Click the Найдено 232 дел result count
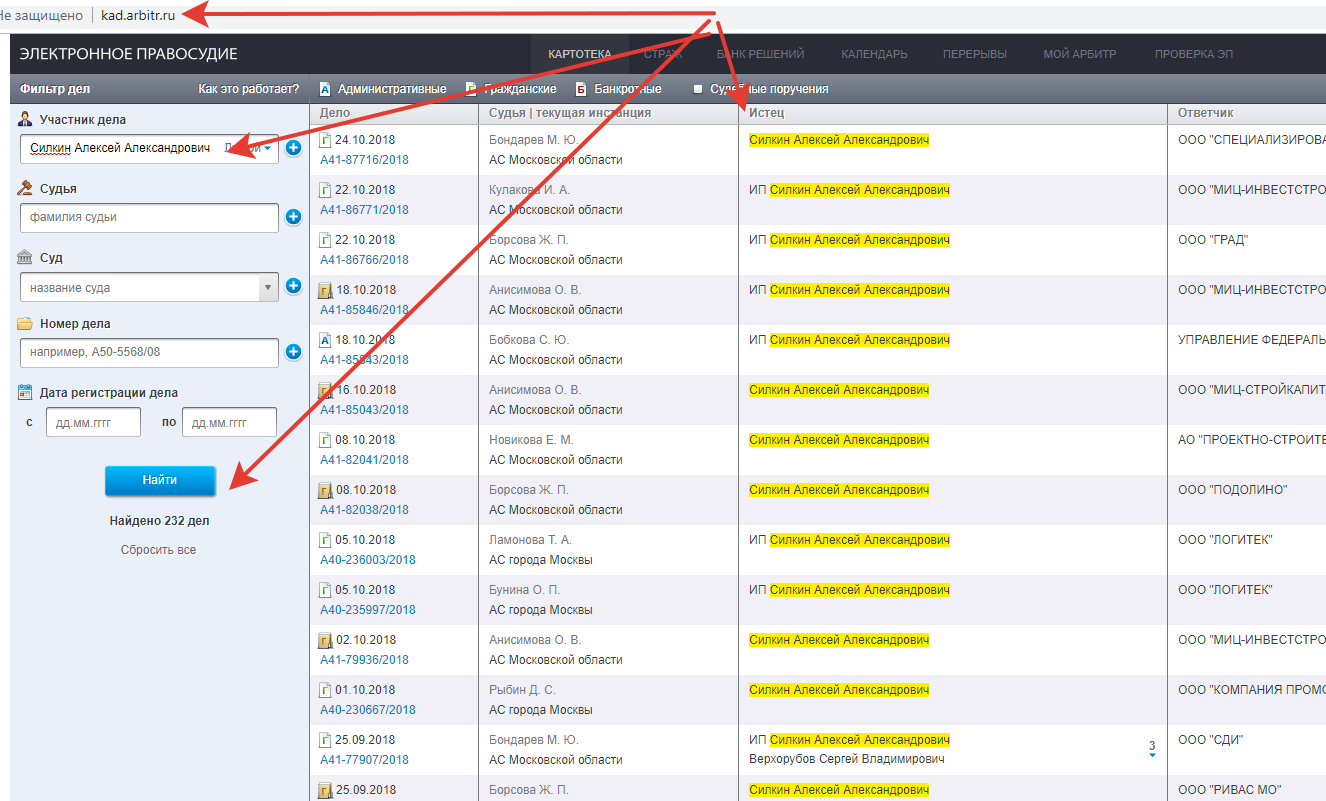This screenshot has height=801, width=1326. click(x=160, y=521)
